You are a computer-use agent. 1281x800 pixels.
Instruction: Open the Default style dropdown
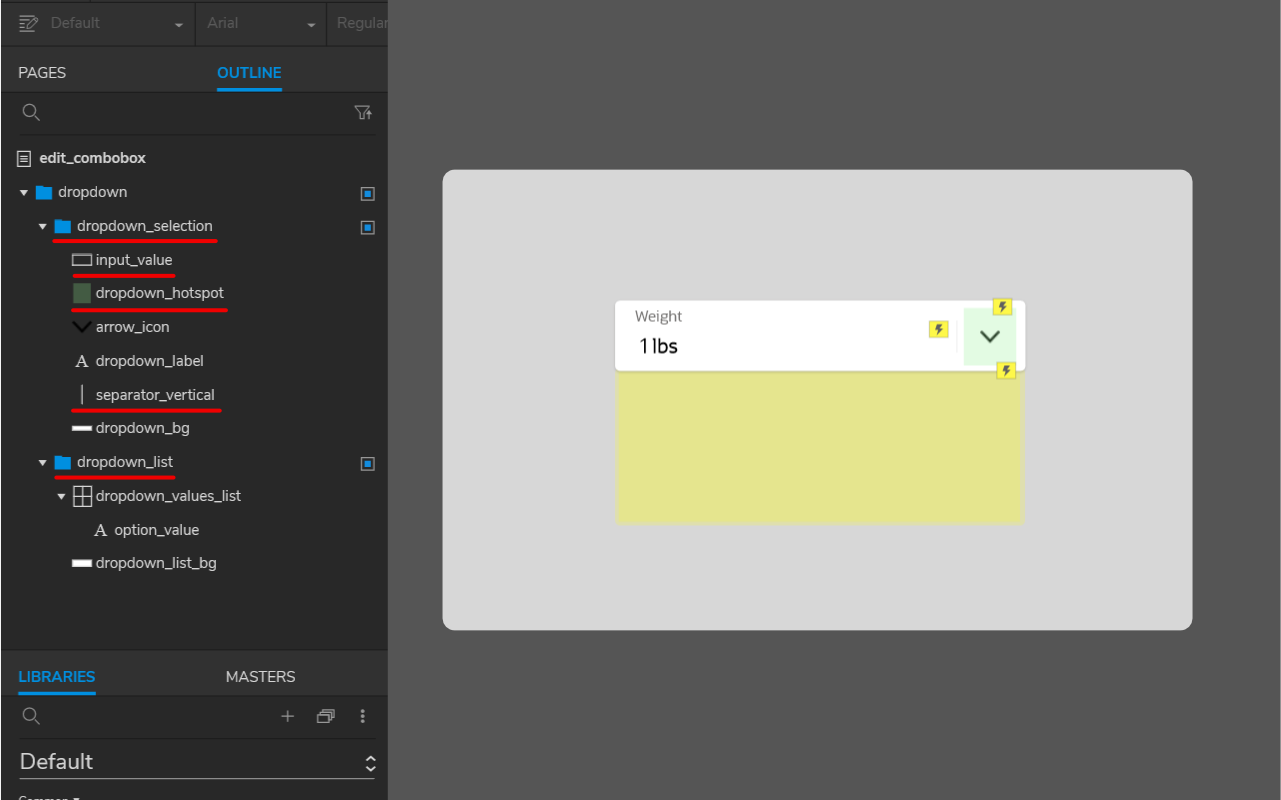[119, 23]
